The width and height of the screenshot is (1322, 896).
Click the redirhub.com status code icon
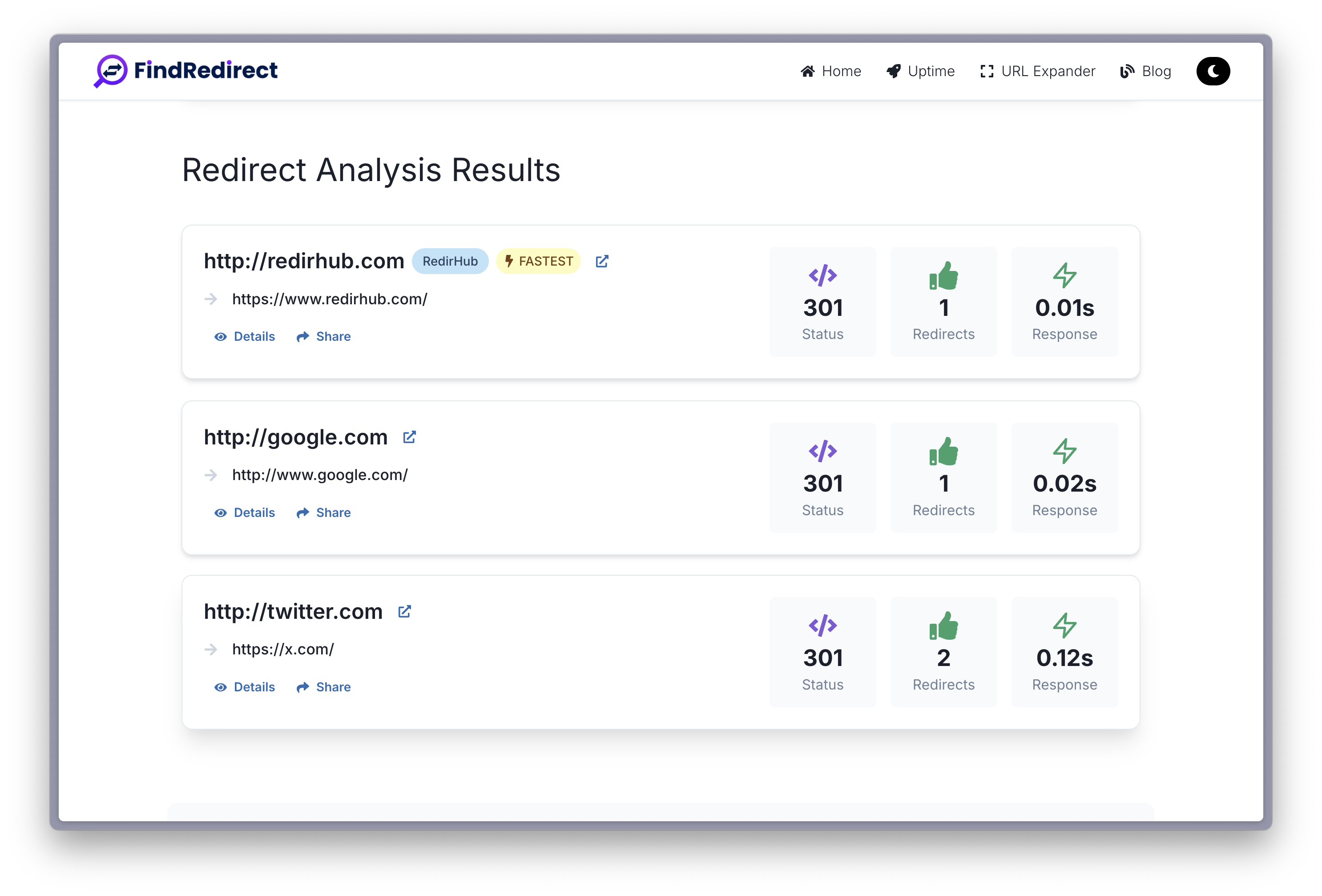point(822,275)
